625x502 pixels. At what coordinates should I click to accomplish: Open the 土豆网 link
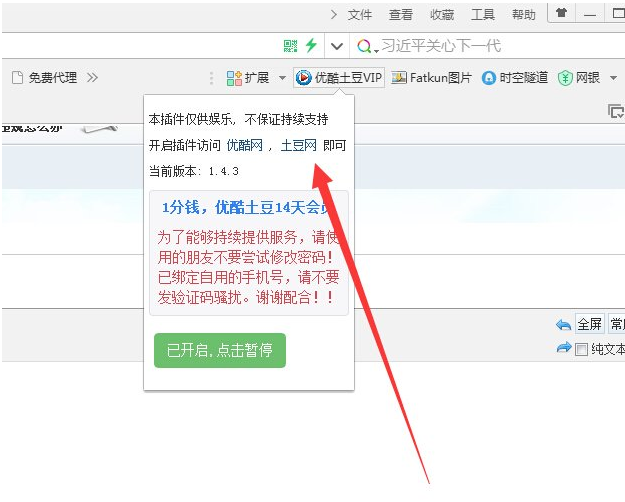(299, 145)
